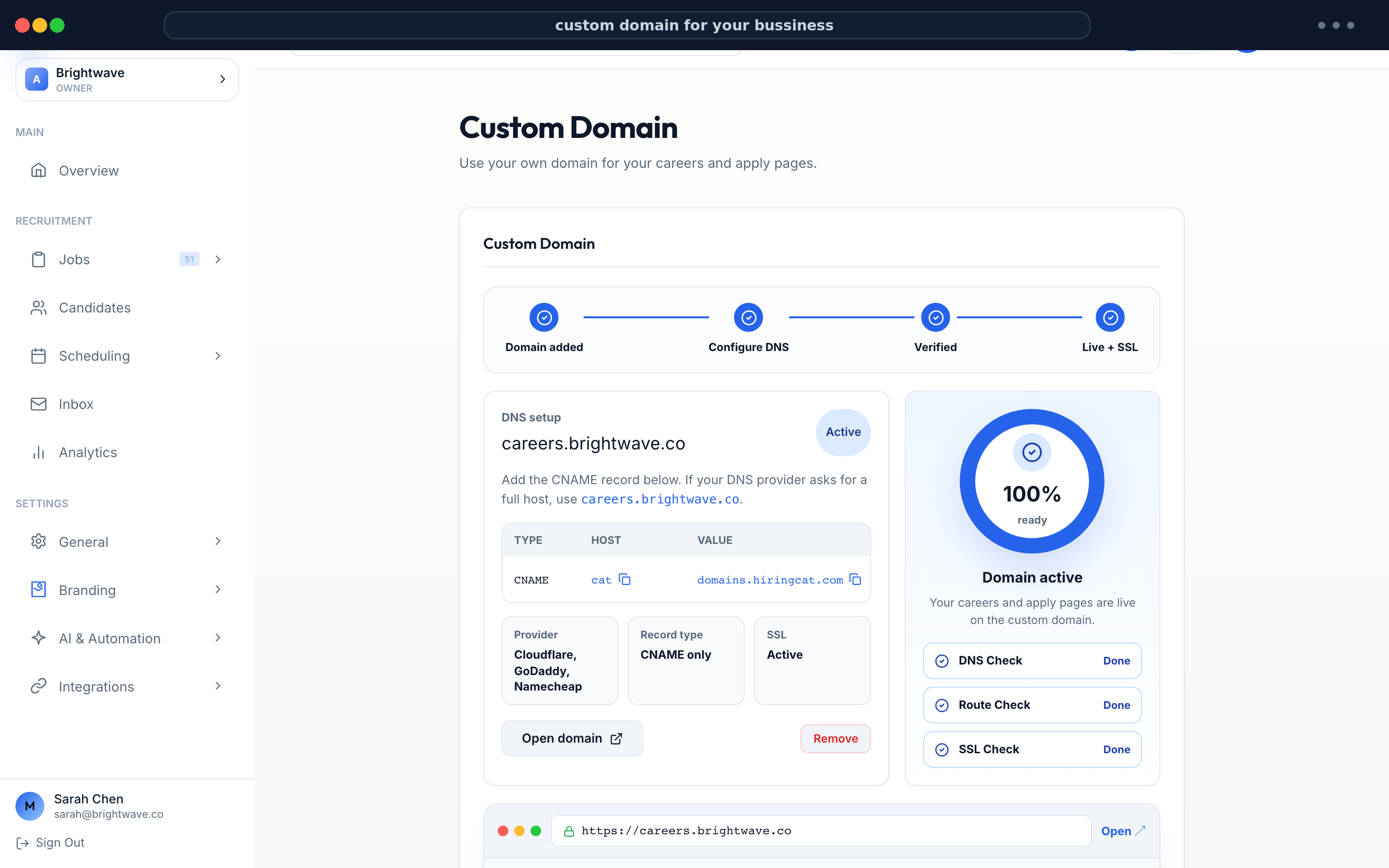Click the Branding sidebar icon

click(x=39, y=590)
